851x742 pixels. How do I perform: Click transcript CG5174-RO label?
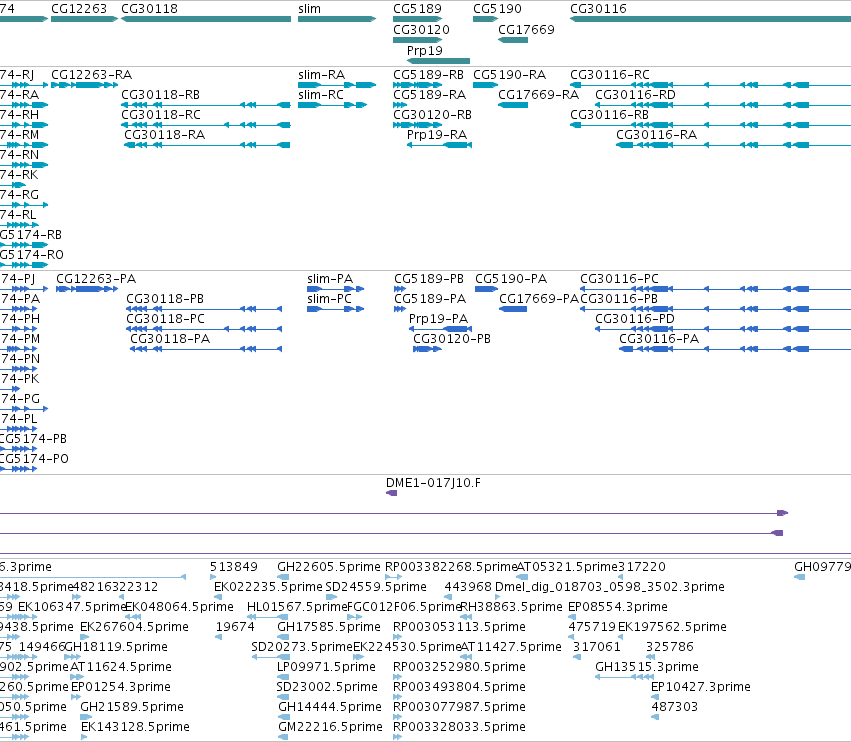[31, 255]
